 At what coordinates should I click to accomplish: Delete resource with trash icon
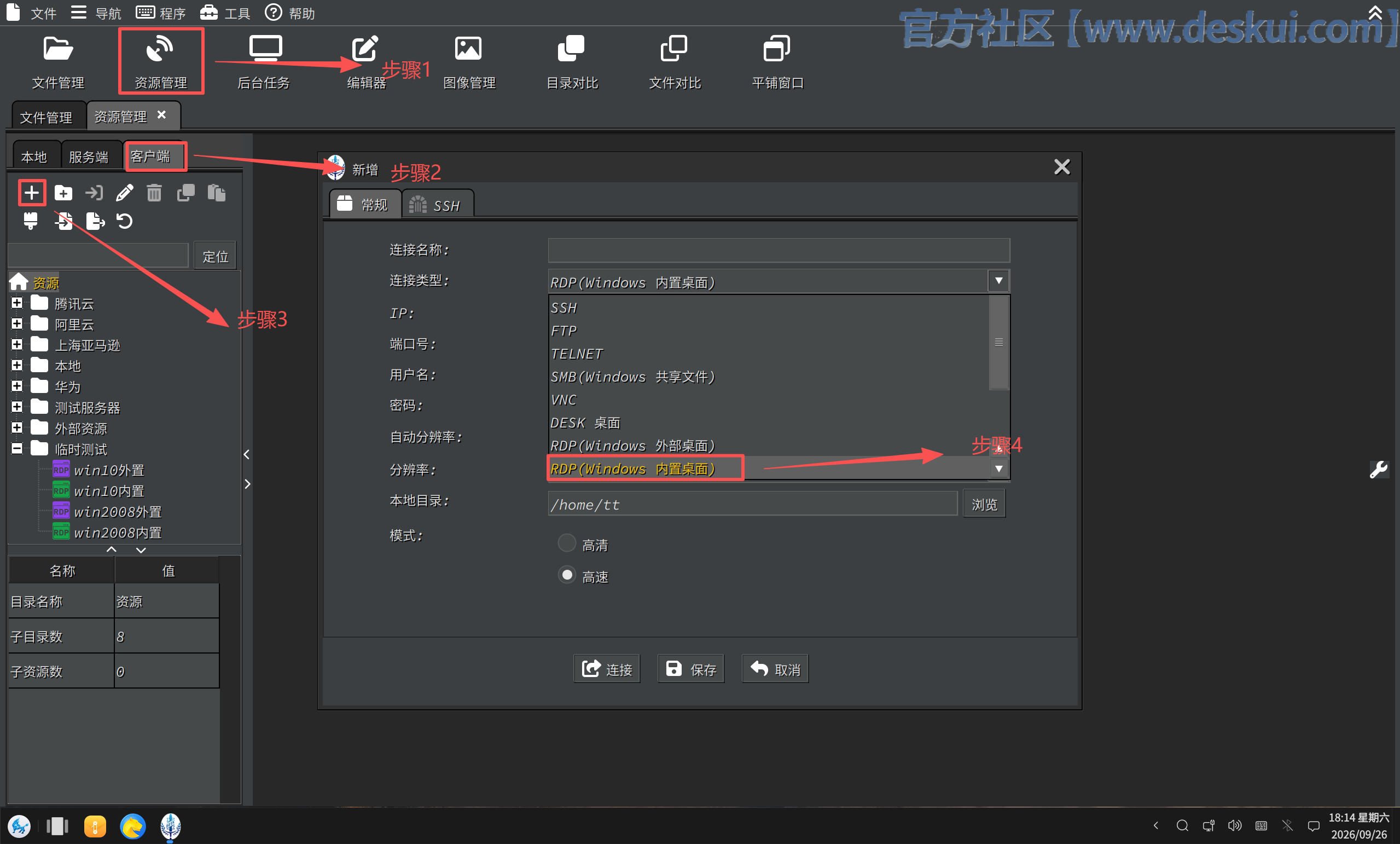pos(154,193)
